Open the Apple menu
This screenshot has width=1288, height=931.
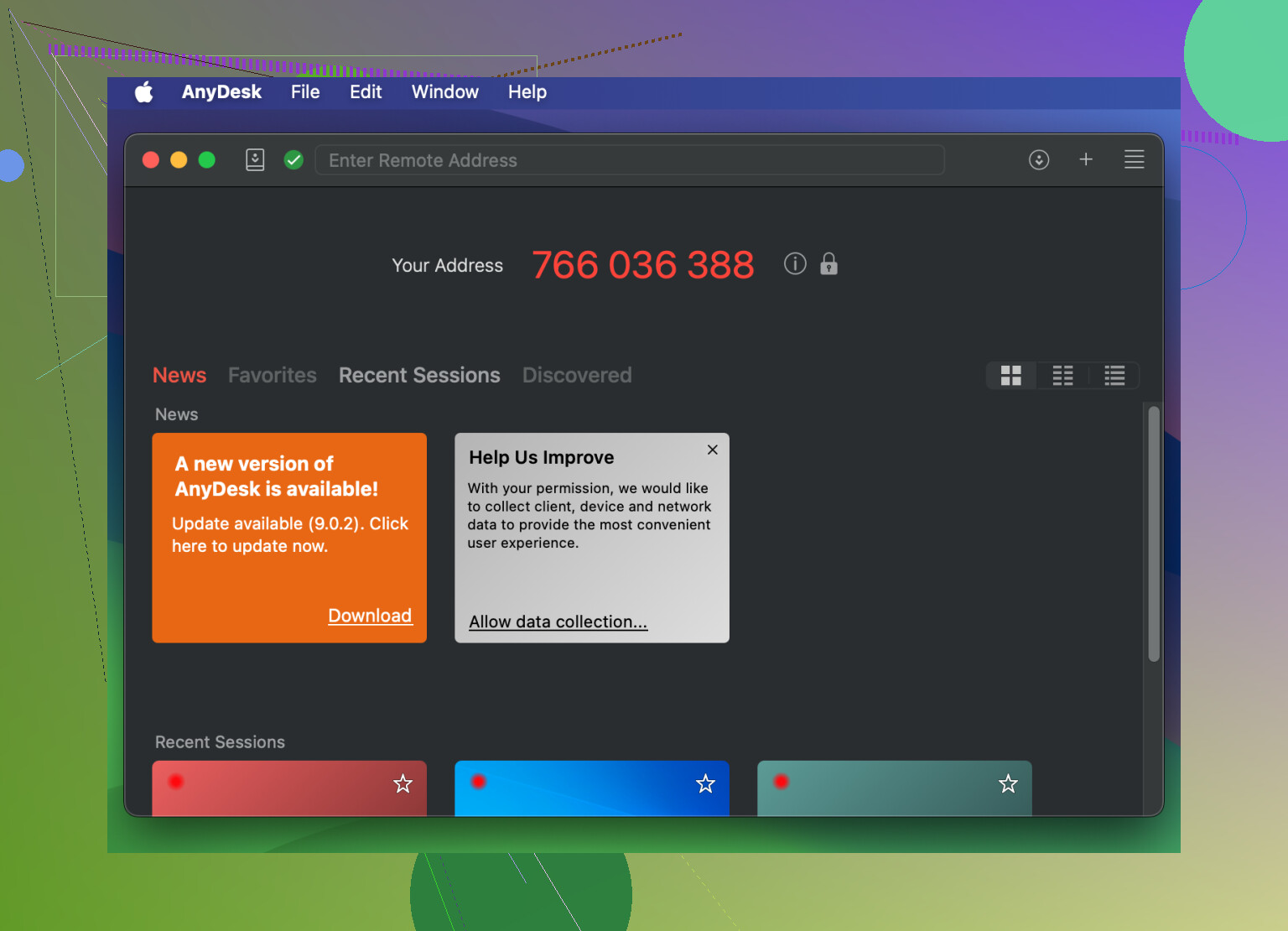click(144, 92)
